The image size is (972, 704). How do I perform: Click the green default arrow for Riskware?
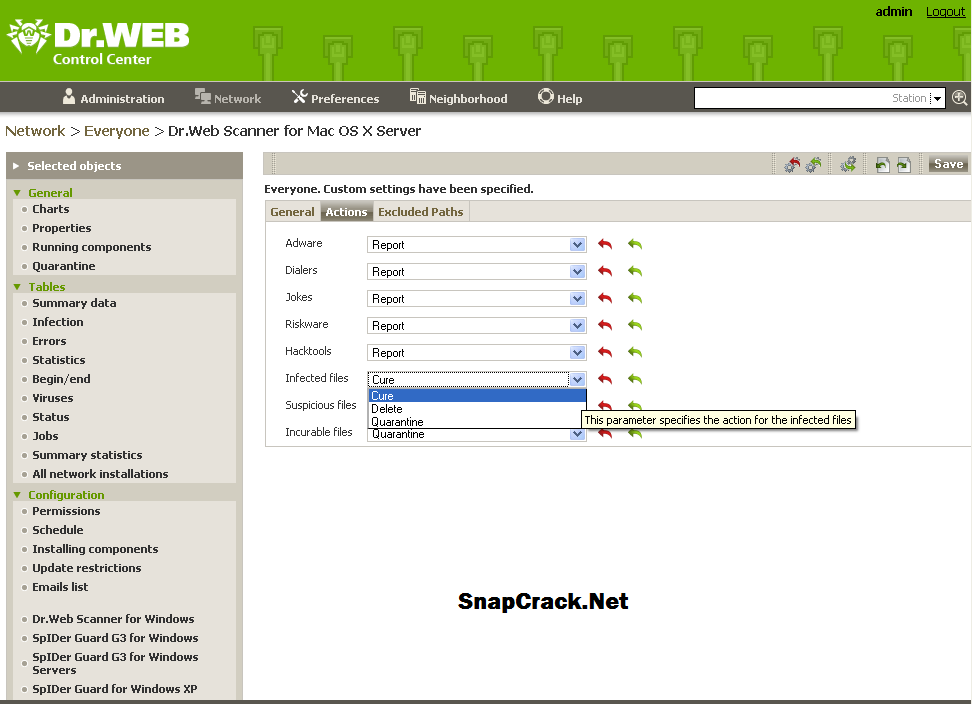coord(635,325)
